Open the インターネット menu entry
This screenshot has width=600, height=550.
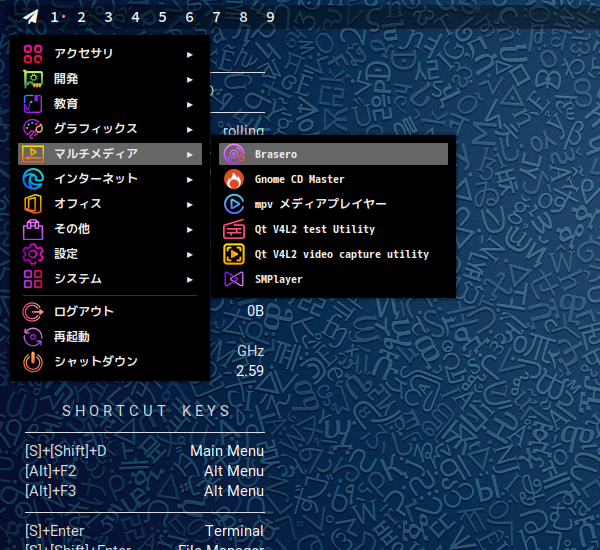(x=110, y=179)
